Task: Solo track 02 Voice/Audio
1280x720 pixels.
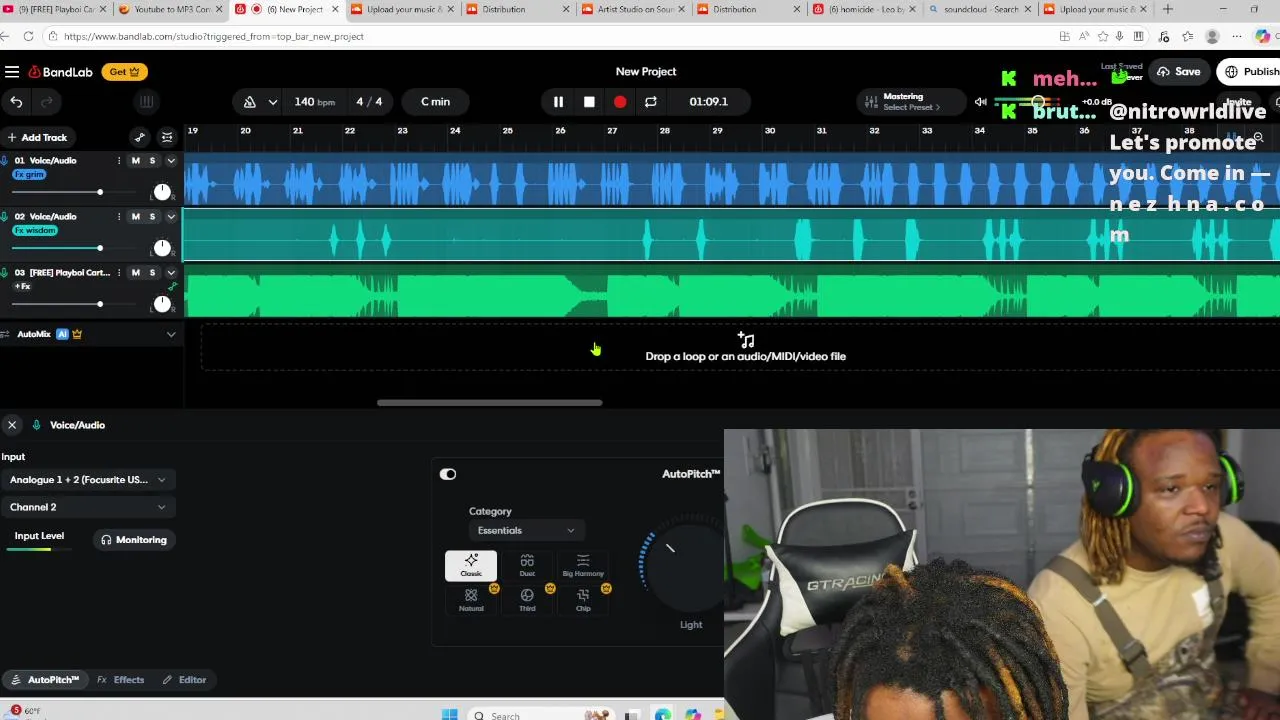Action: pyautogui.click(x=153, y=217)
